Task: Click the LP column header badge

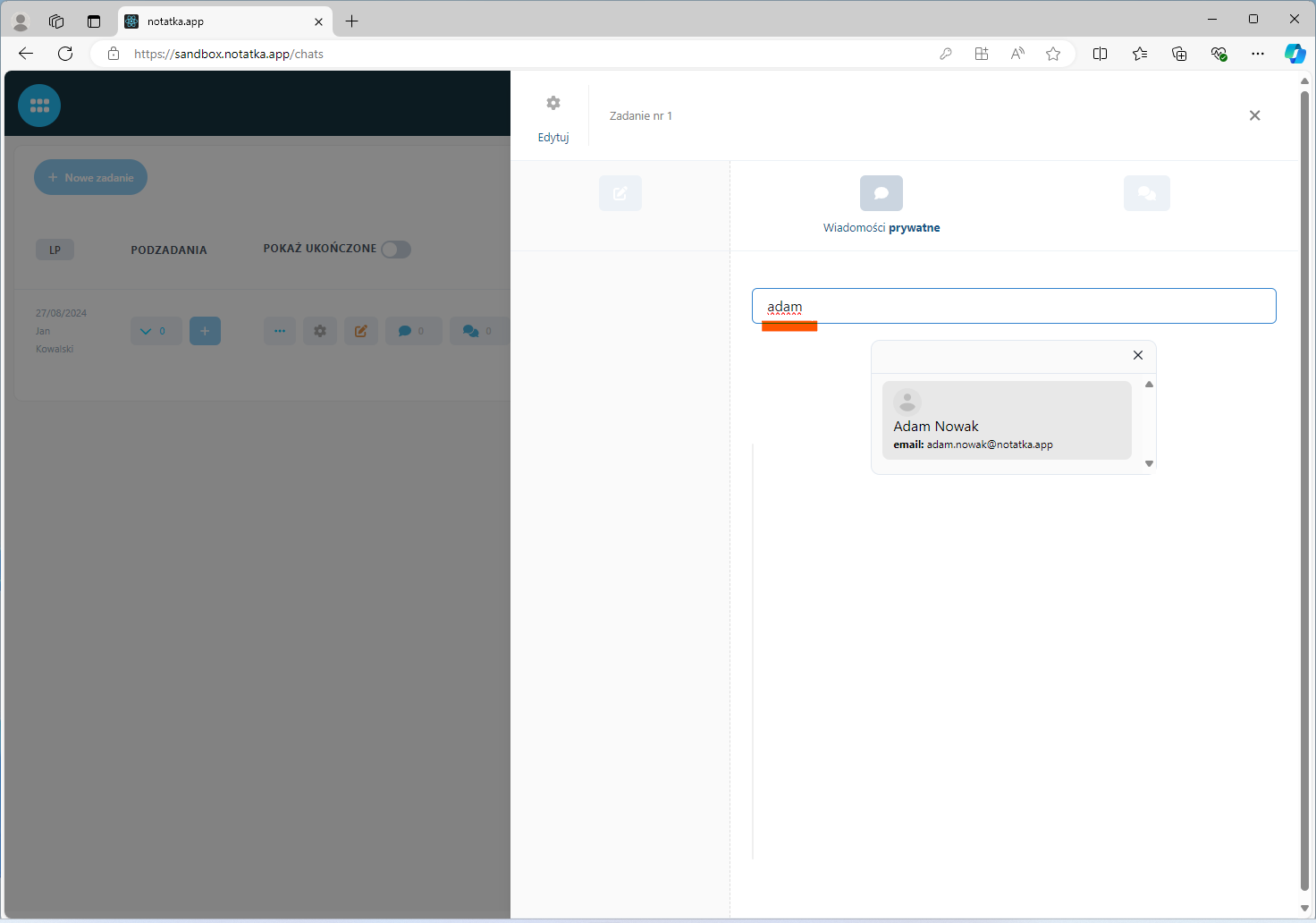Action: 55,250
